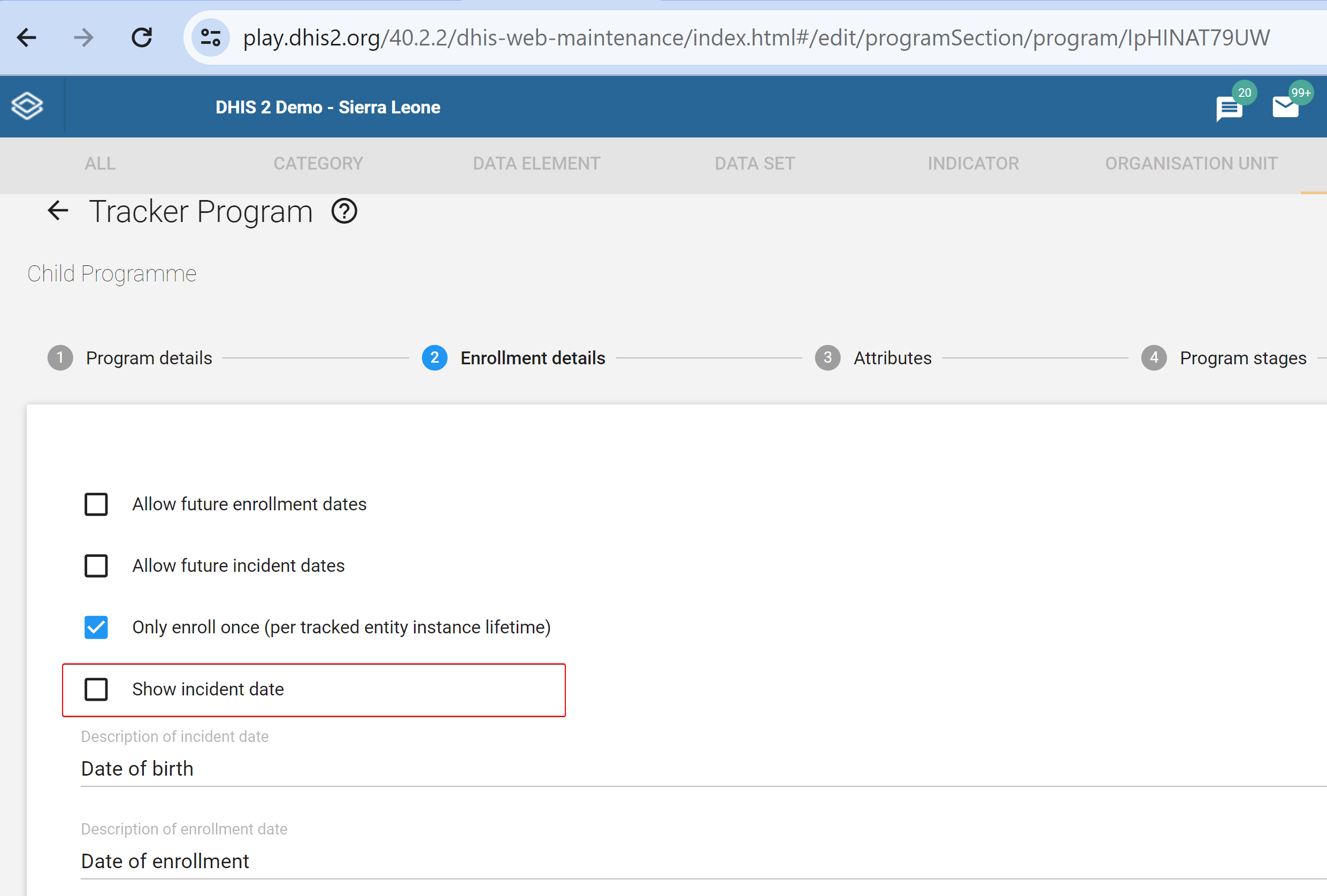Click the browser forward arrow

click(x=84, y=37)
